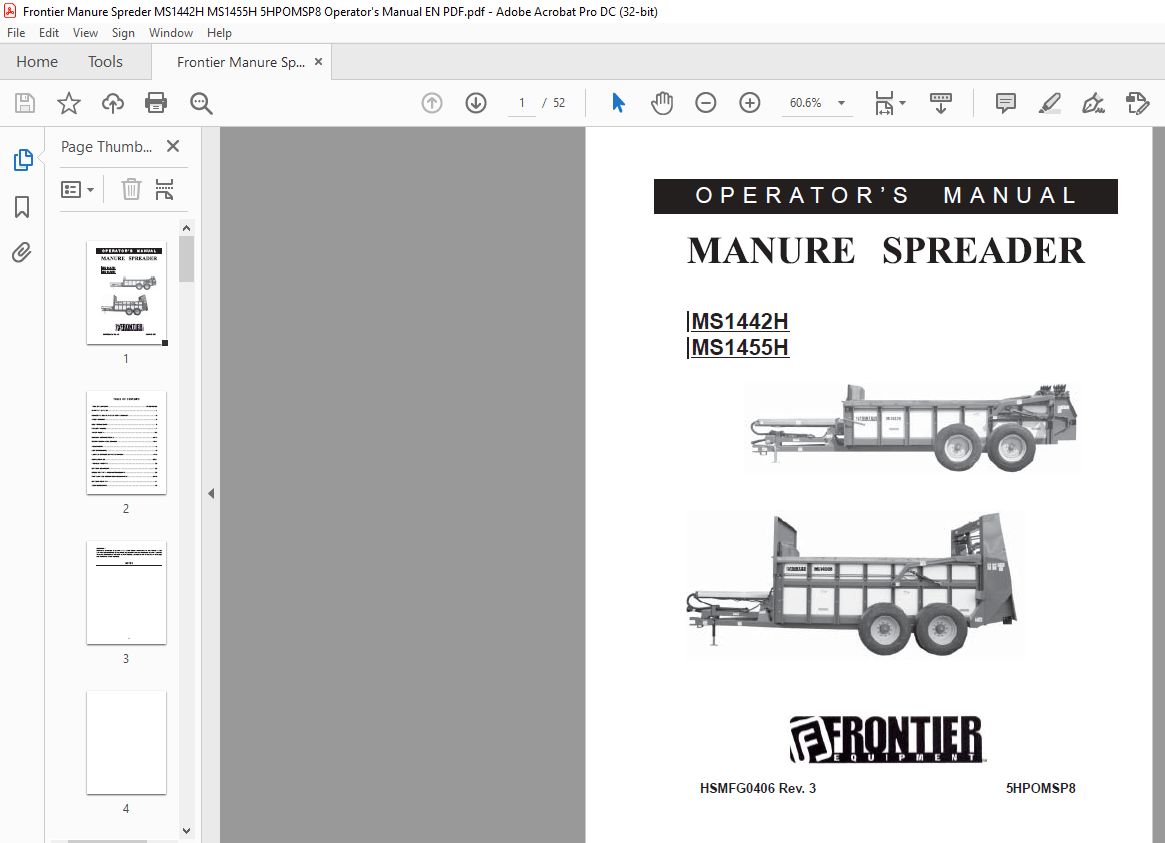Open the Sign menu
The width and height of the screenshot is (1165, 843).
[x=123, y=33]
